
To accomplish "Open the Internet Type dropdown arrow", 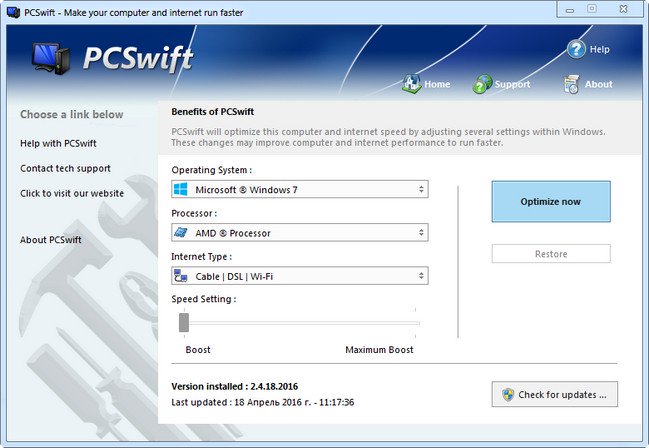I will click(421, 276).
